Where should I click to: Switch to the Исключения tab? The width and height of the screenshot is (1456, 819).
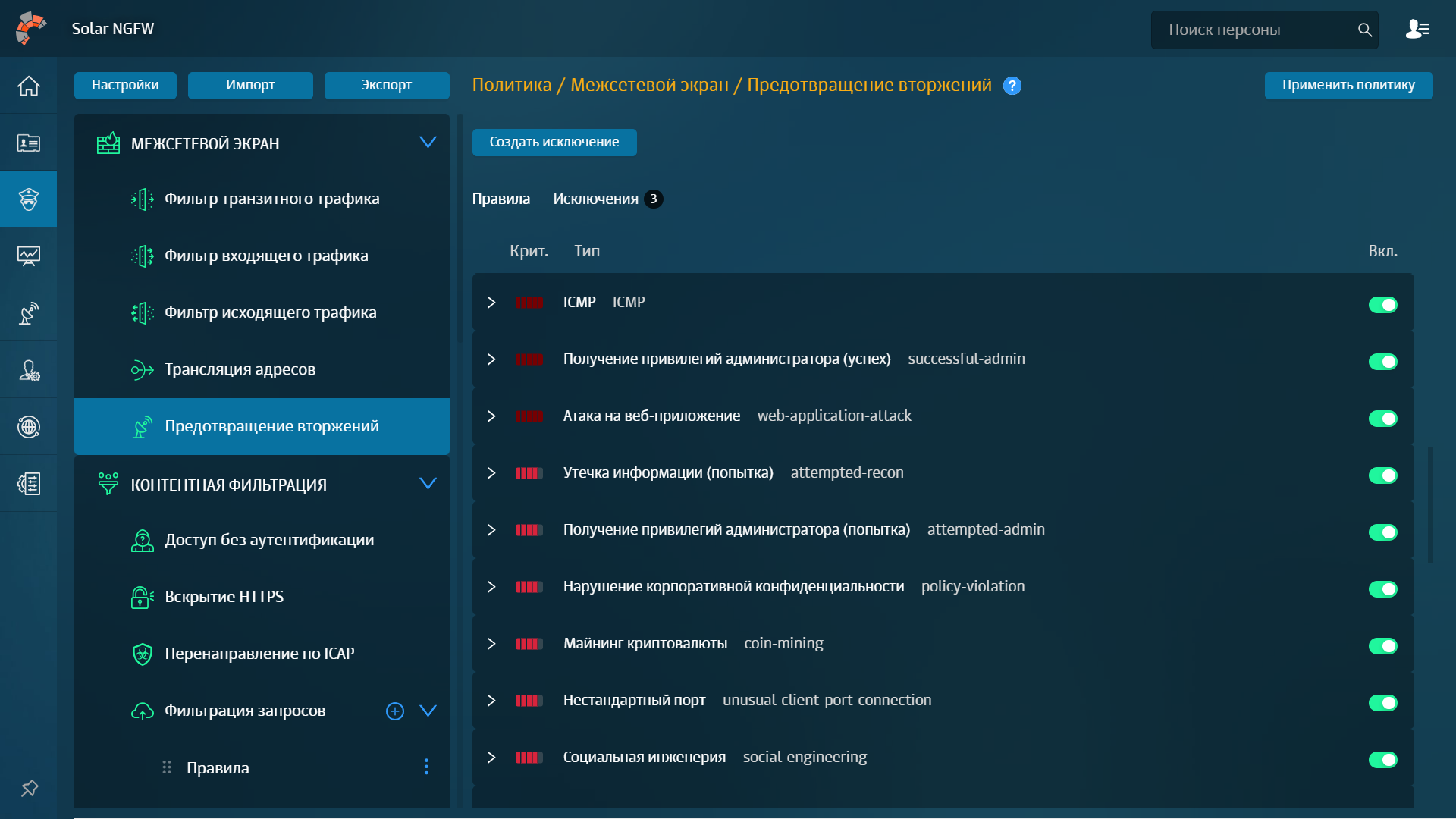point(596,199)
